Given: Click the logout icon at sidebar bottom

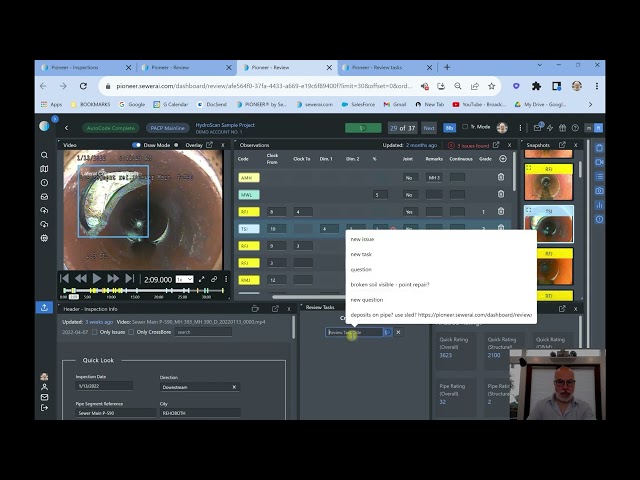Looking at the screenshot, I should coord(44,407).
